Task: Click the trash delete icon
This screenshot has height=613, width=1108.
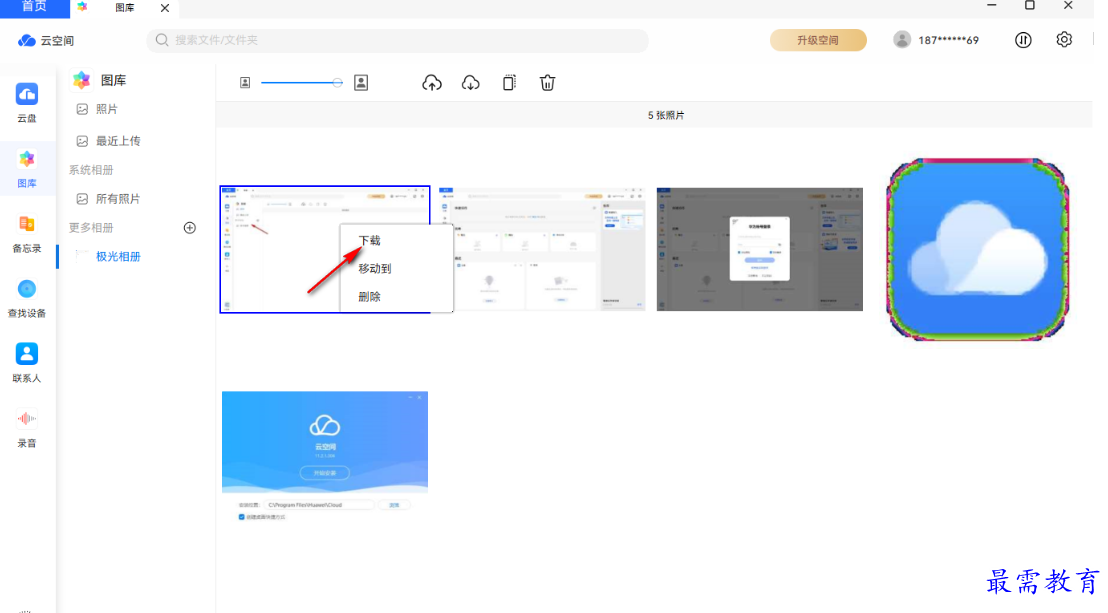Action: coord(547,83)
